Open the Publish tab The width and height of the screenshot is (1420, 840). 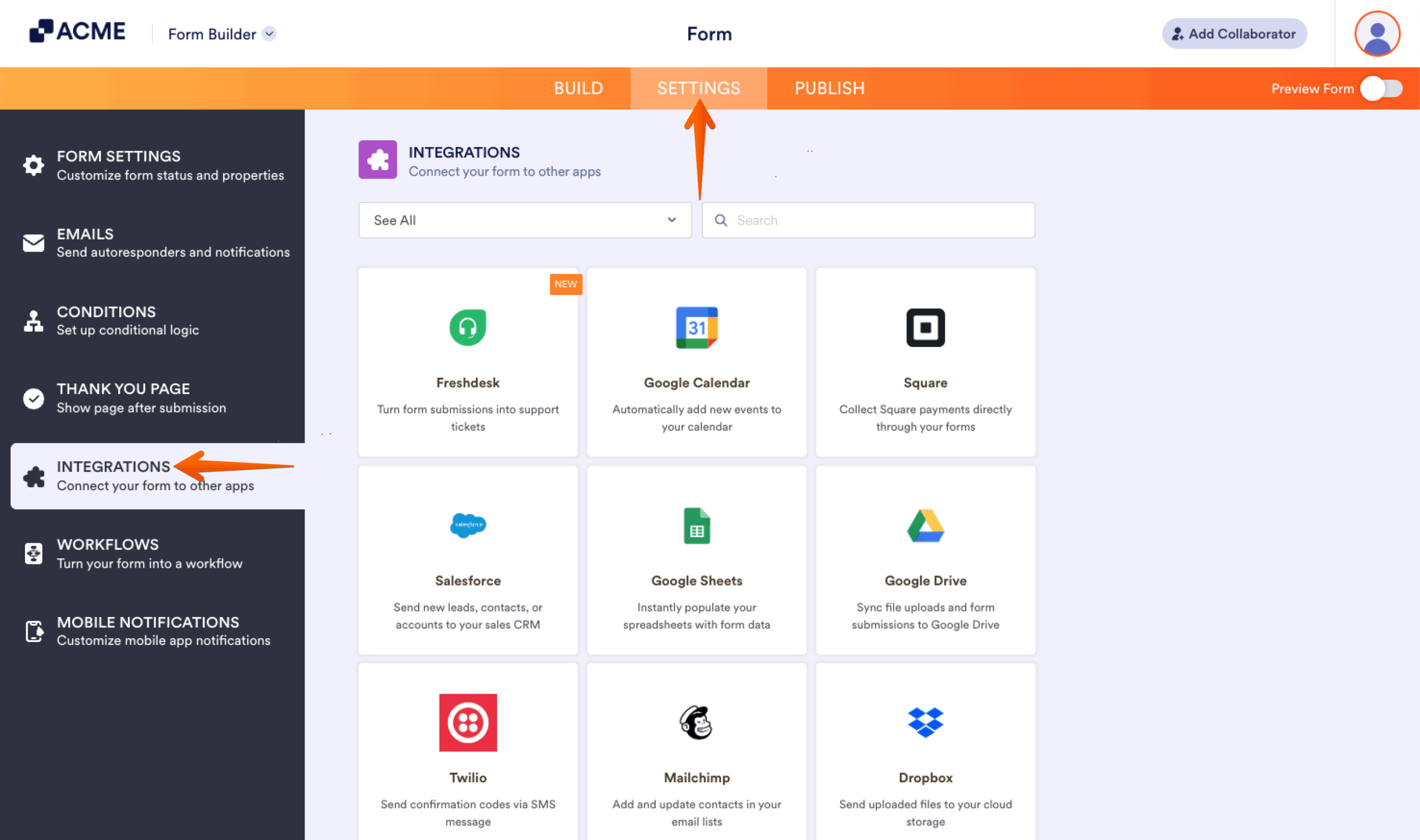(829, 88)
